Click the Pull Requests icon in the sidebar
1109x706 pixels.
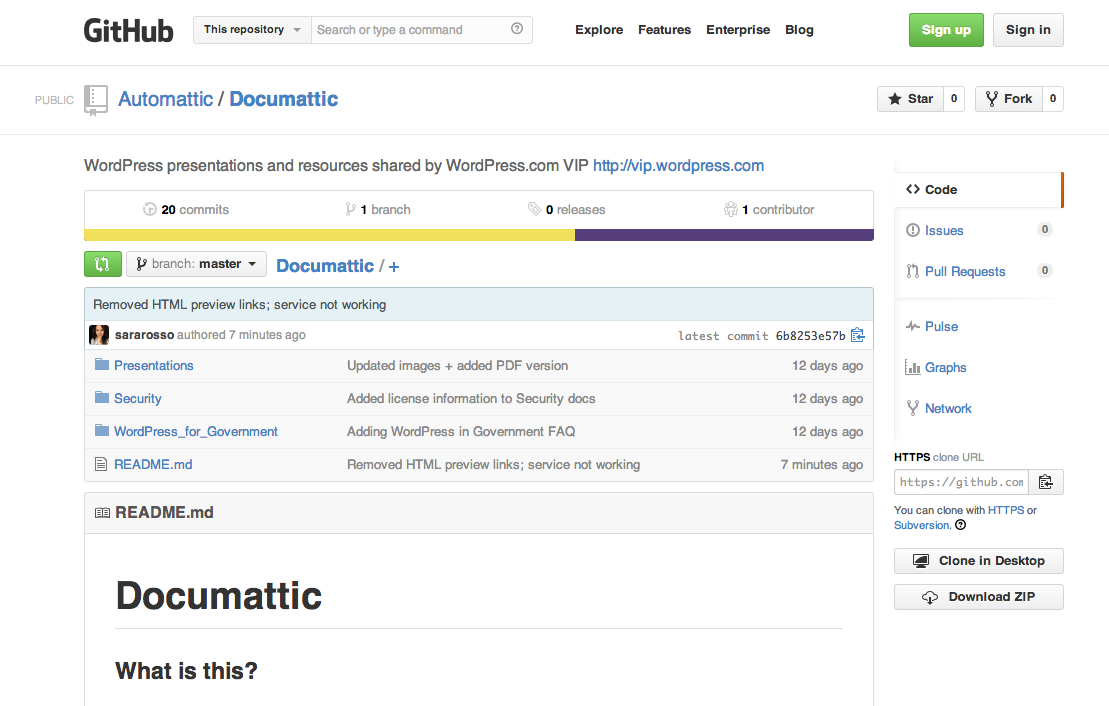pyautogui.click(x=912, y=271)
